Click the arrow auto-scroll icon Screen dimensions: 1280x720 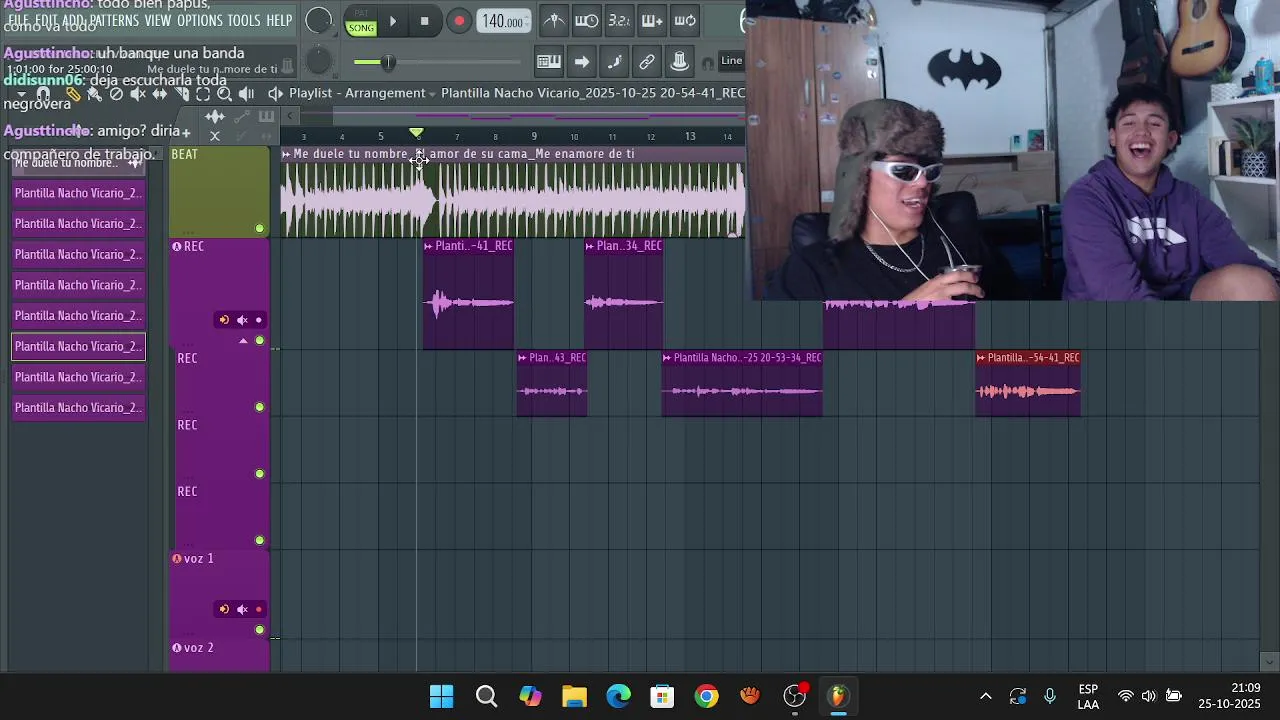582,61
